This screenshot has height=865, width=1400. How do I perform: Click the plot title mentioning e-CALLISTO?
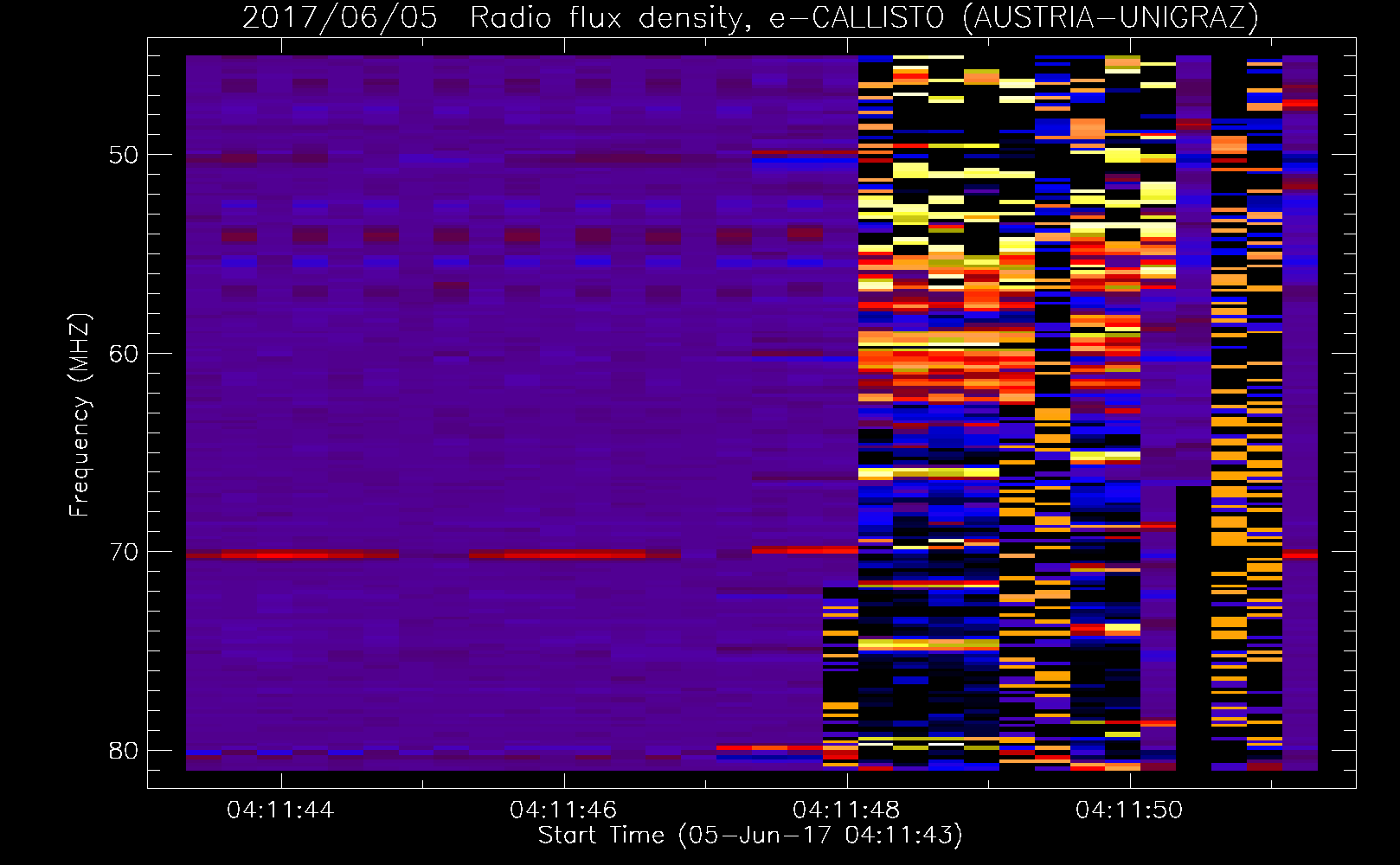[x=750, y=17]
